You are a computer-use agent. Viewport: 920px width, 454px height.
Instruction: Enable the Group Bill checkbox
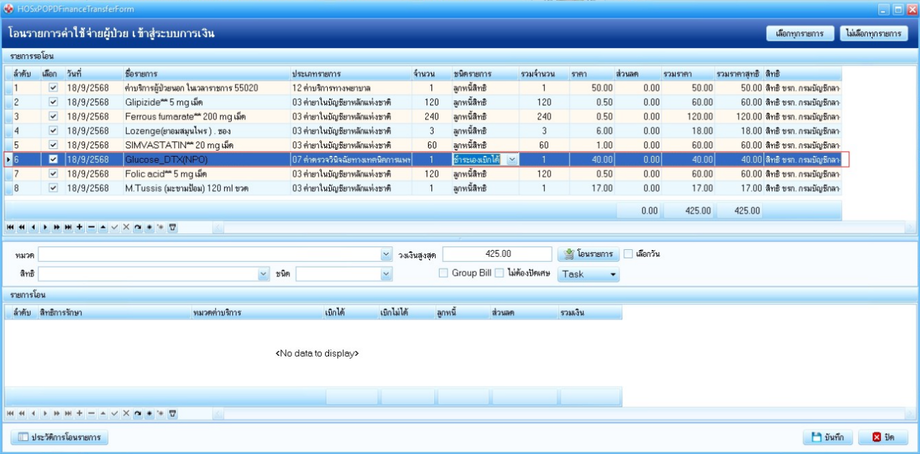[x=444, y=273]
